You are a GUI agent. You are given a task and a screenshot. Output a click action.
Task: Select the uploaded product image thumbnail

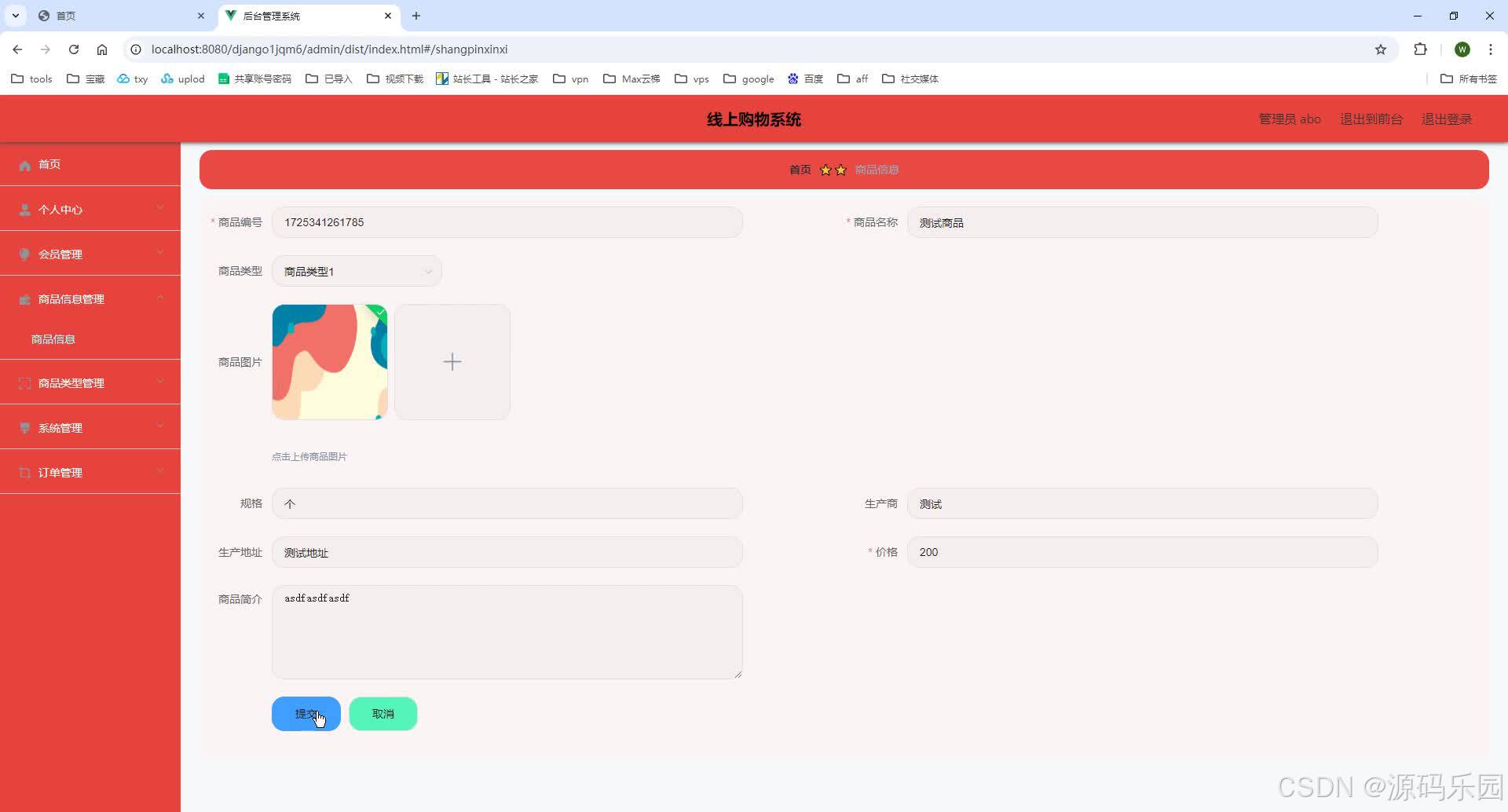coord(329,361)
